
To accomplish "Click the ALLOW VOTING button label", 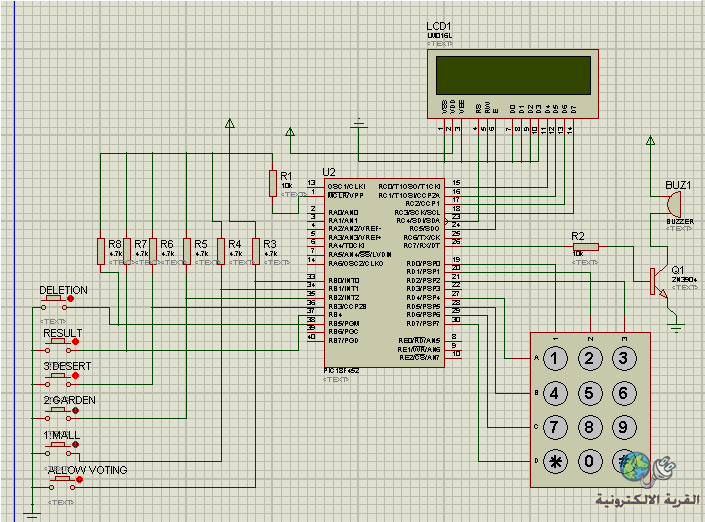I will pyautogui.click(x=88, y=470).
